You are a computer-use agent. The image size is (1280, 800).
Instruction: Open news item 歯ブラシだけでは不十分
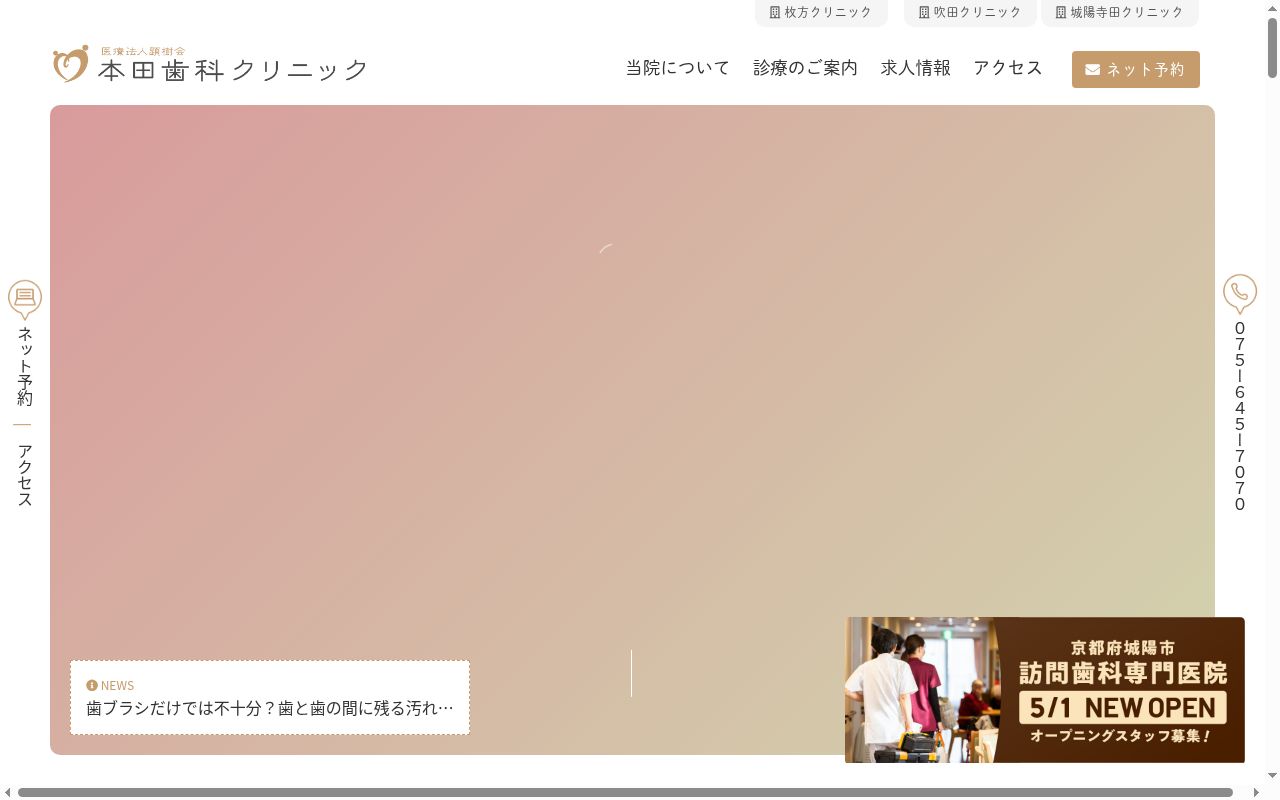point(270,708)
